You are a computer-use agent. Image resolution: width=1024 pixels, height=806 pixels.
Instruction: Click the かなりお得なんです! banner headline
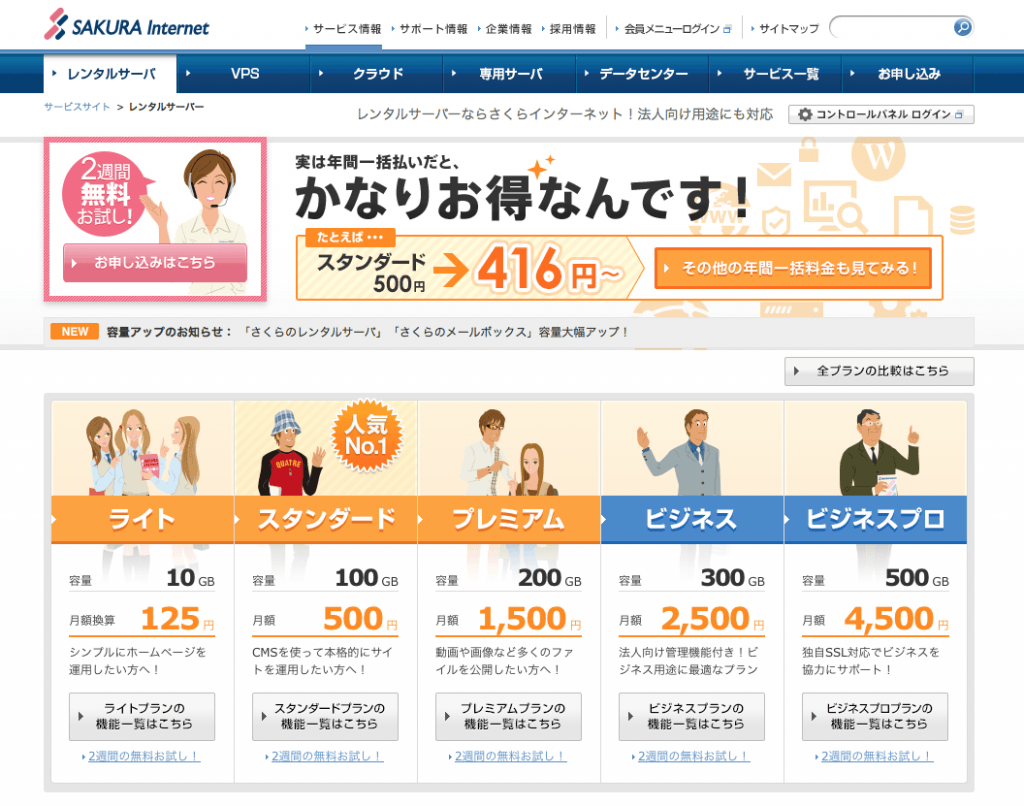click(521, 197)
